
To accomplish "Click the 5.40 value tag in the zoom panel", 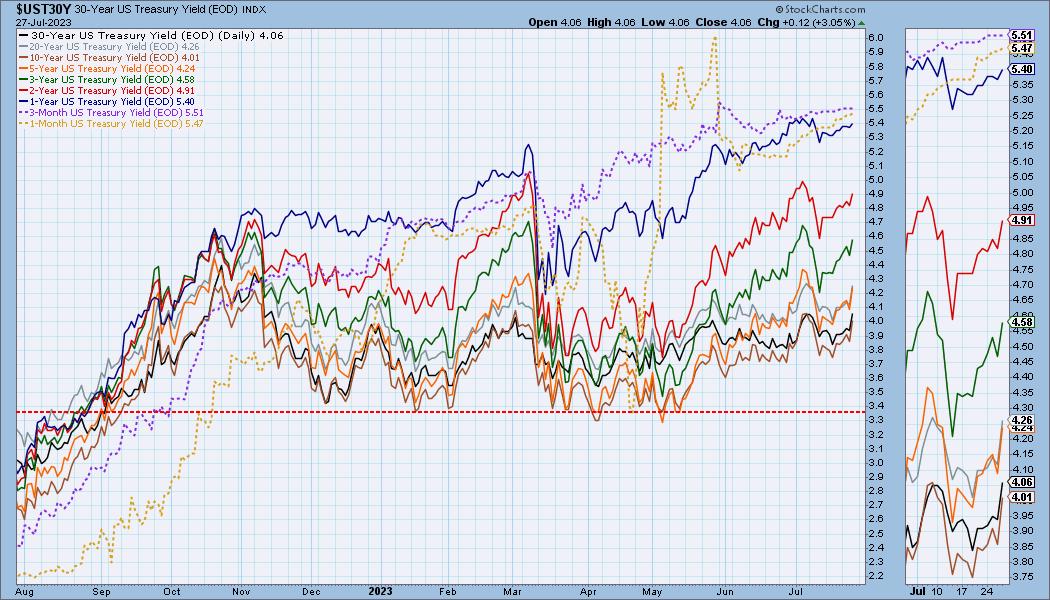I will point(1023,70).
